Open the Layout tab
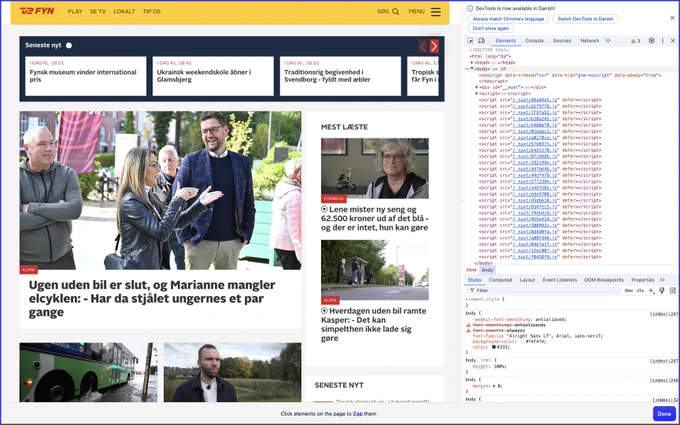 [527, 280]
